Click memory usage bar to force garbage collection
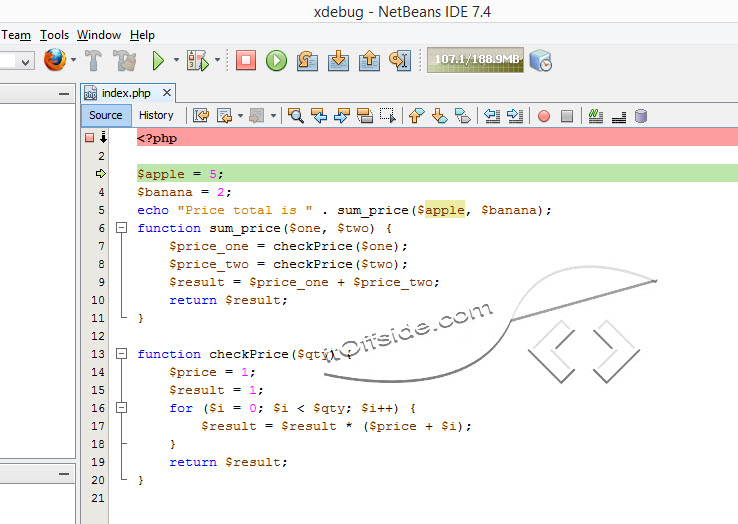Viewport: 738px width, 524px height. (475, 60)
